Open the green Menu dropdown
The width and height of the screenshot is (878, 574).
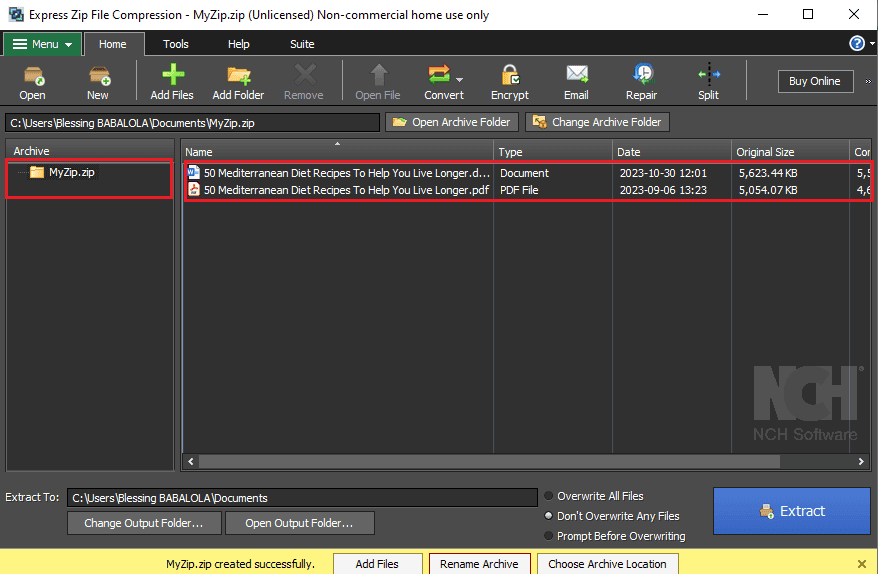pyautogui.click(x=43, y=44)
